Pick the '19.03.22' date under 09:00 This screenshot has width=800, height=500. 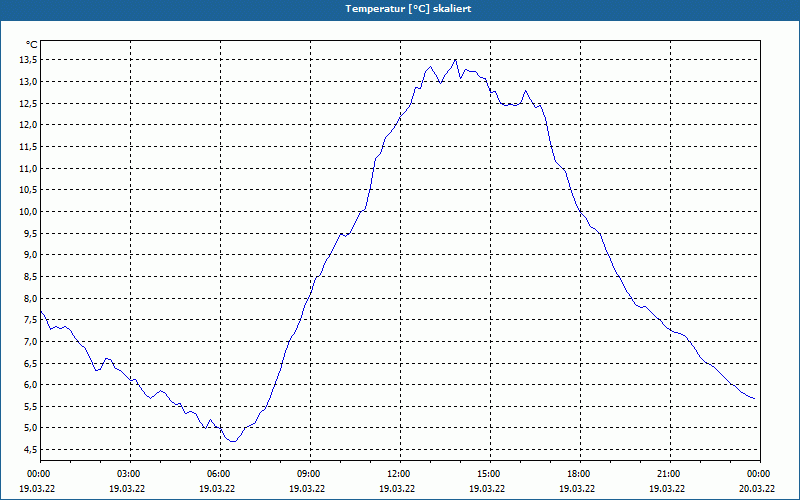coord(307,488)
